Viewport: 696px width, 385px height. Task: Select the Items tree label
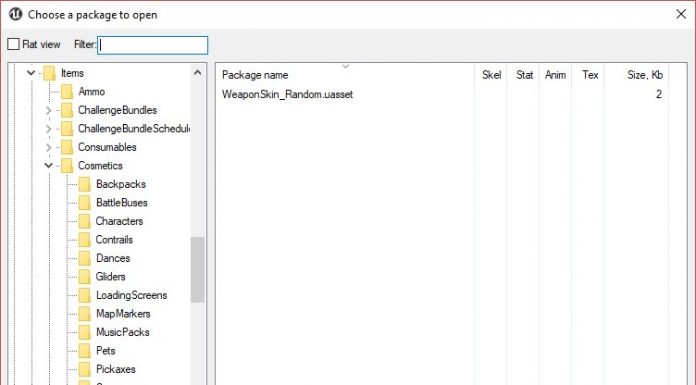(x=72, y=73)
